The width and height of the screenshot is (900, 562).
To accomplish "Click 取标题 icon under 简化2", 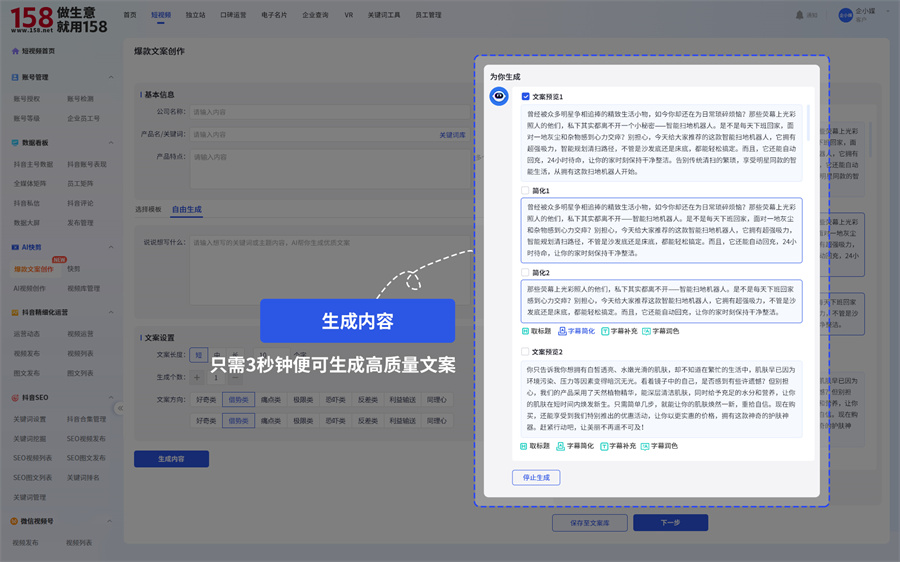I will click(525, 331).
